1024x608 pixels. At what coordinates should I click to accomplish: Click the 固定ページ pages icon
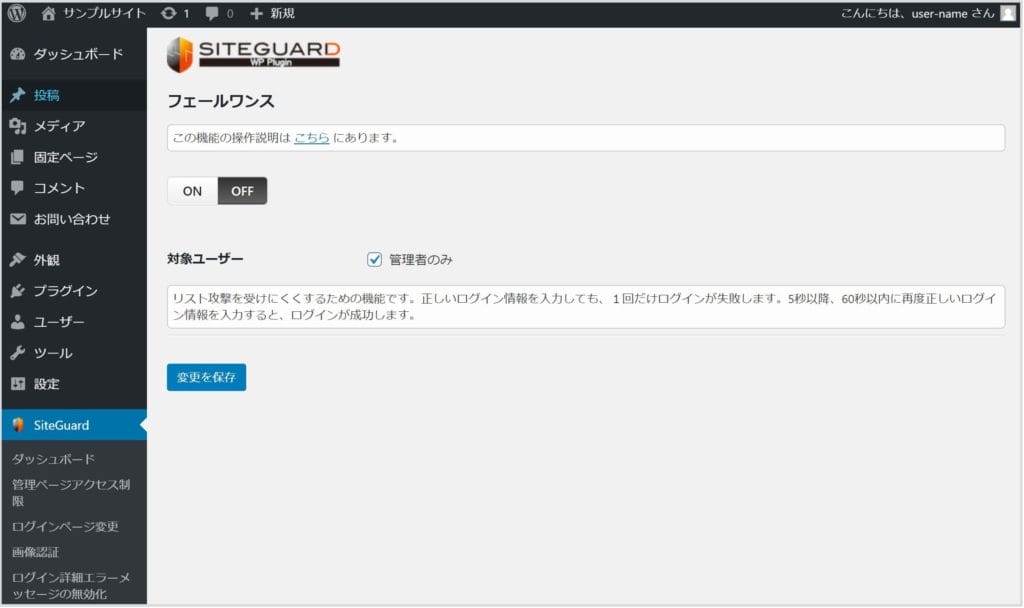18,157
